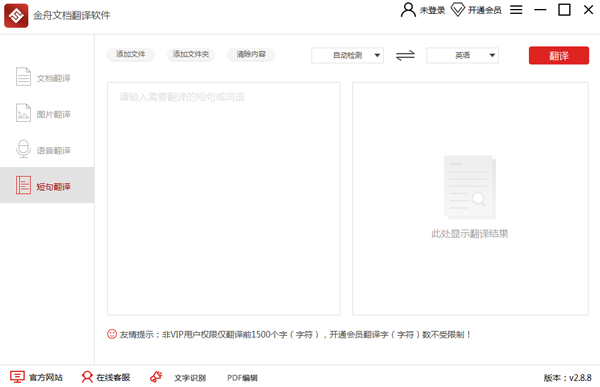Click the 版本：v2.8.8 version text
600x387 pixels.
point(567,378)
